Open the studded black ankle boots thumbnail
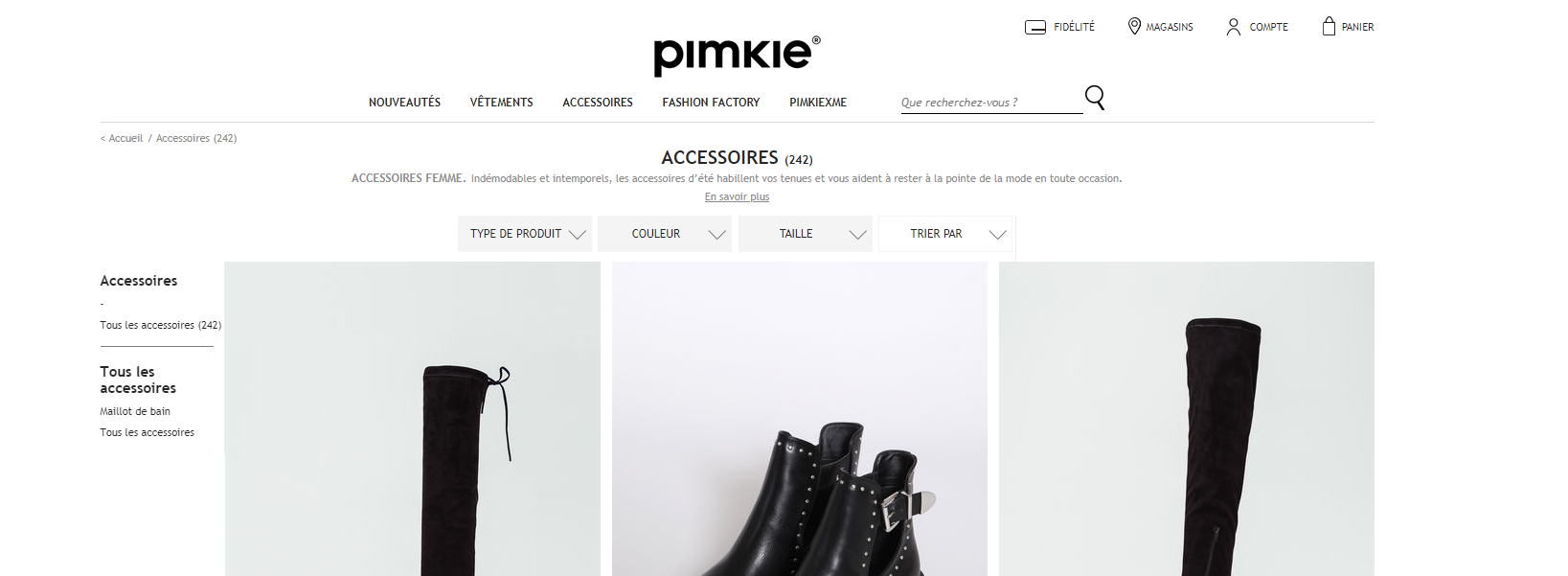 [800, 419]
